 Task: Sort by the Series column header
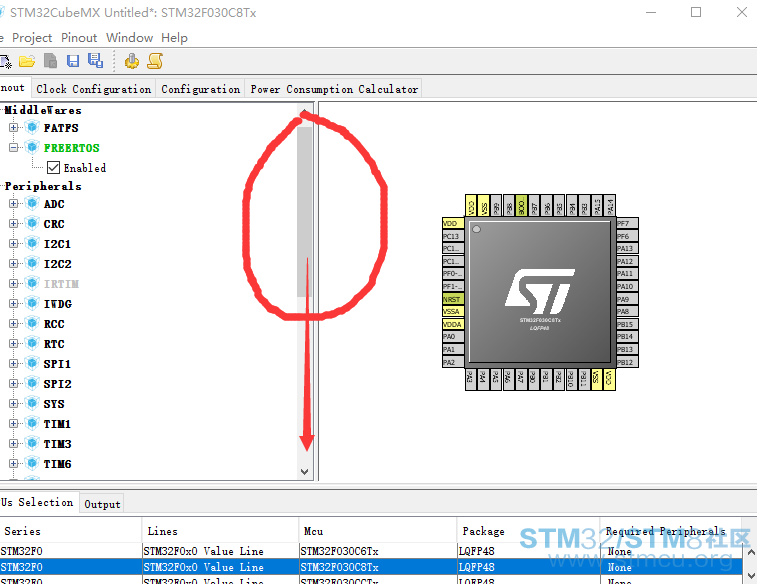pyautogui.click(x=70, y=531)
